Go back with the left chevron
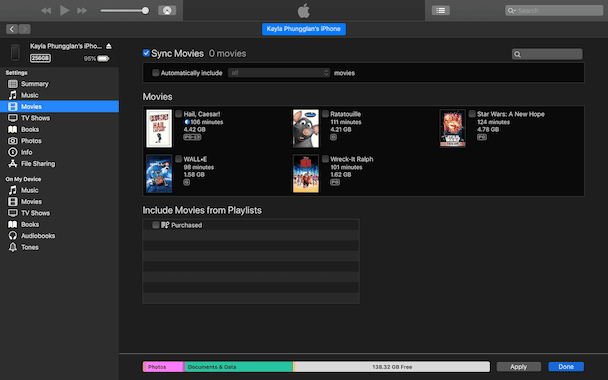 click(x=12, y=29)
